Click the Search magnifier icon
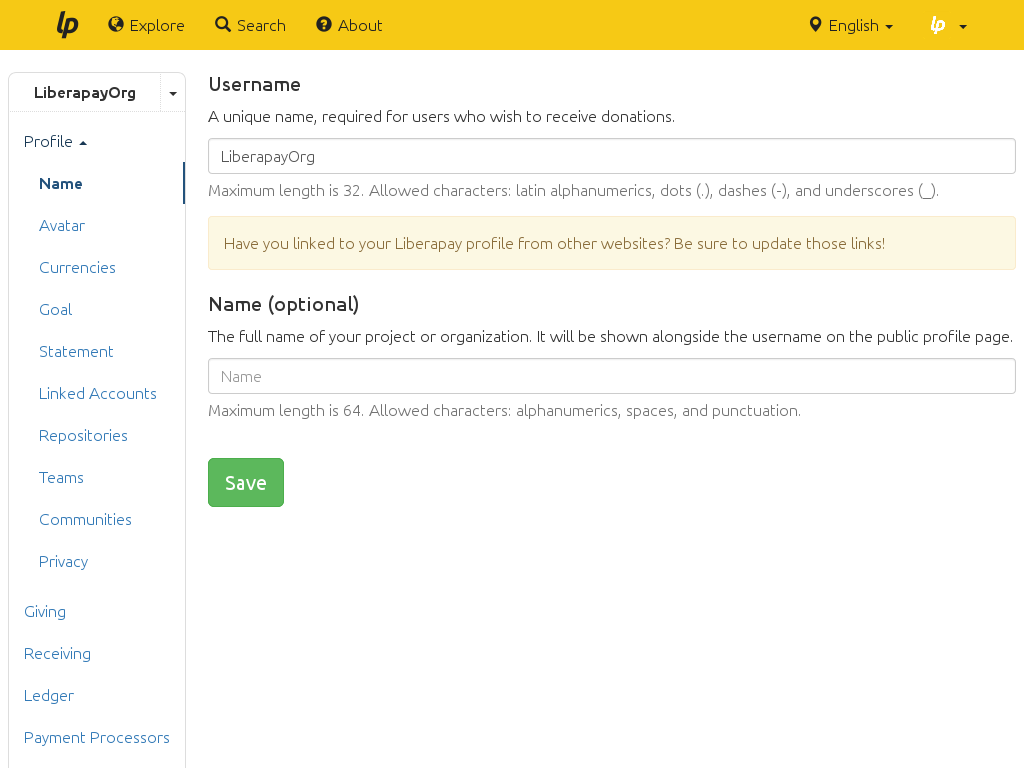Screen dimensions: 1024x768 [x=222, y=25]
